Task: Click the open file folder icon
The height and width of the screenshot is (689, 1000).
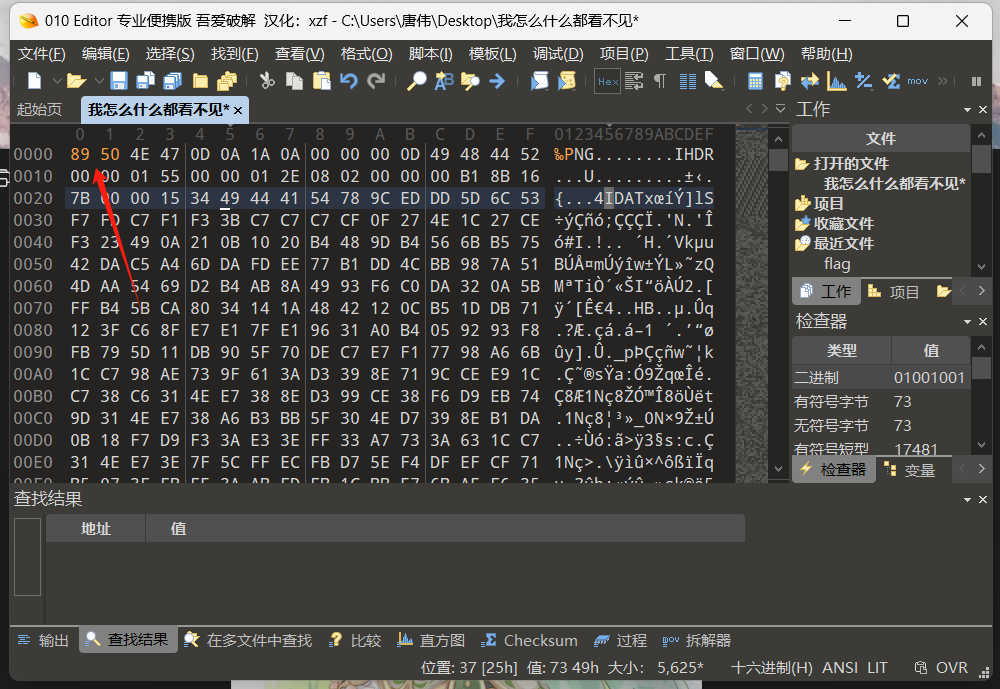Action: [x=77, y=81]
